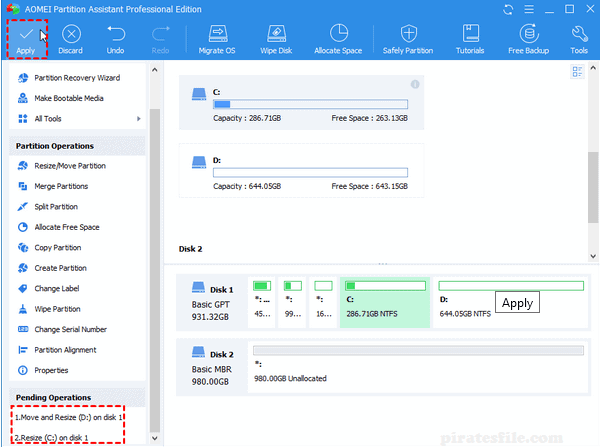Select the 16... partition on Disk 1
The width and height of the screenshot is (600, 447).
pyautogui.click(x=323, y=302)
